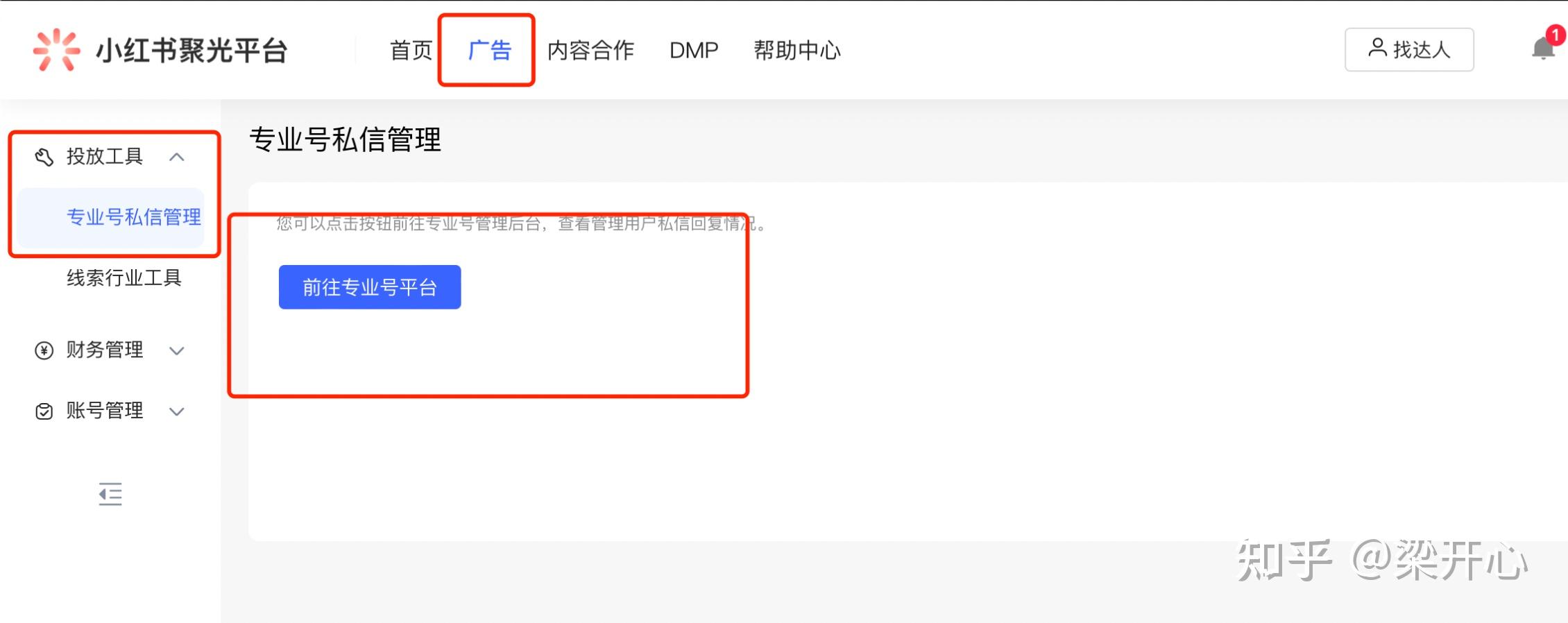Click the wrench icon beside 投放工具

click(x=44, y=157)
